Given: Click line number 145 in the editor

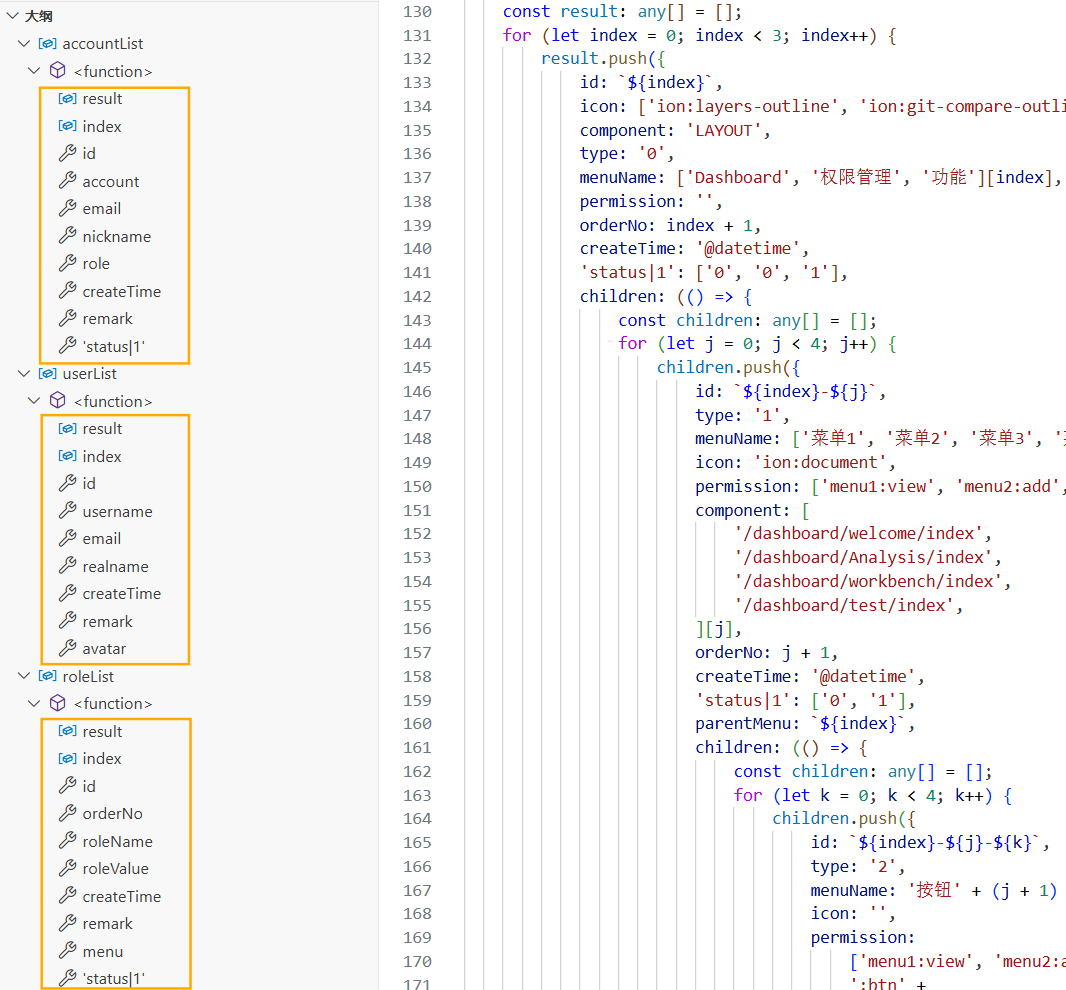Looking at the screenshot, I should [417, 367].
